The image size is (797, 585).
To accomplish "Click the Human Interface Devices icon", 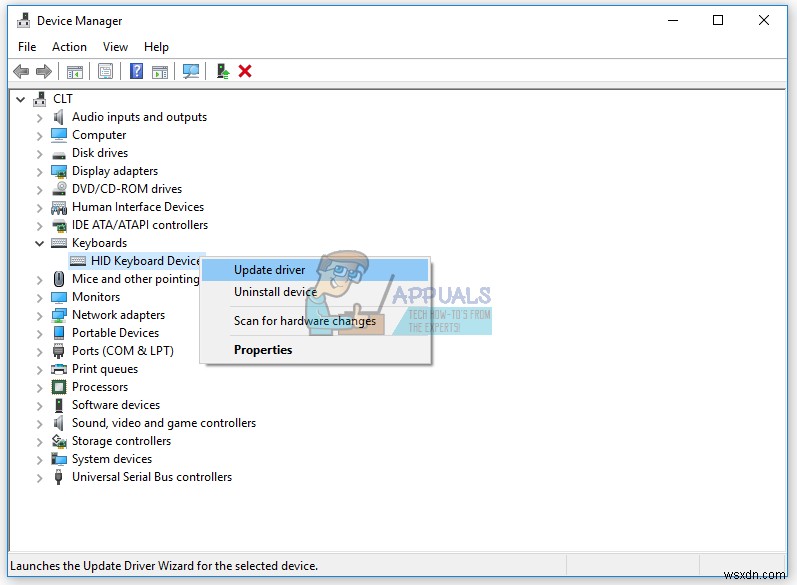I will [59, 207].
